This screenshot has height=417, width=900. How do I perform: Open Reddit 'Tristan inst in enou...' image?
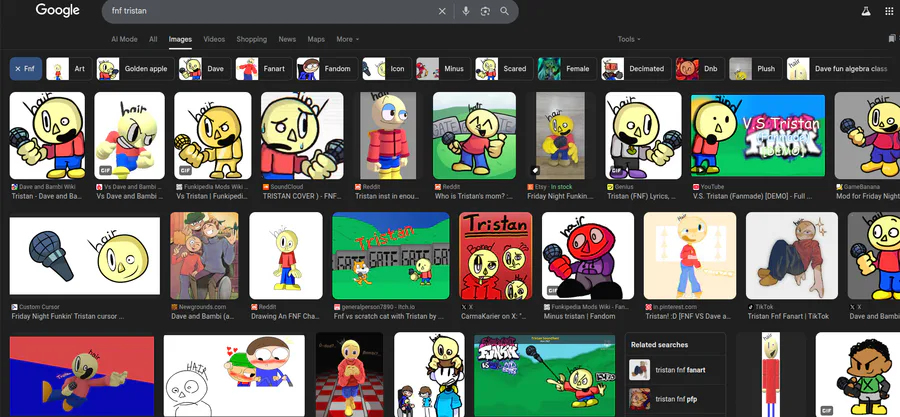point(388,135)
